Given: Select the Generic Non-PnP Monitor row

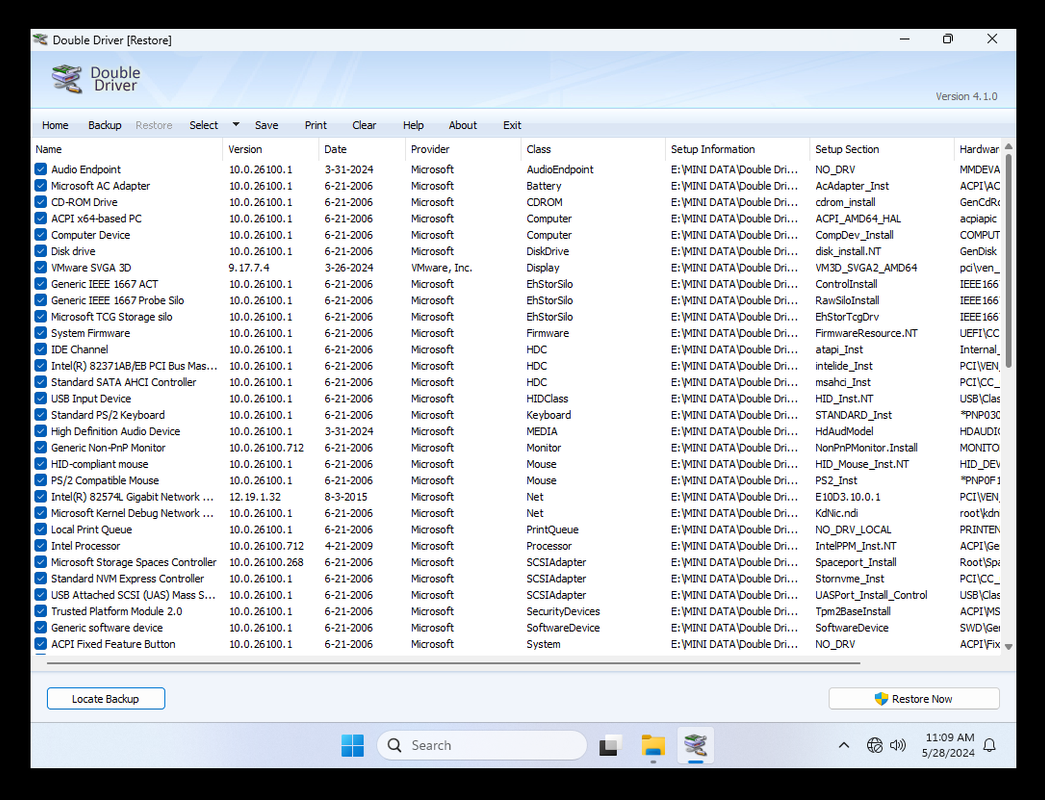Looking at the screenshot, I should point(517,448).
